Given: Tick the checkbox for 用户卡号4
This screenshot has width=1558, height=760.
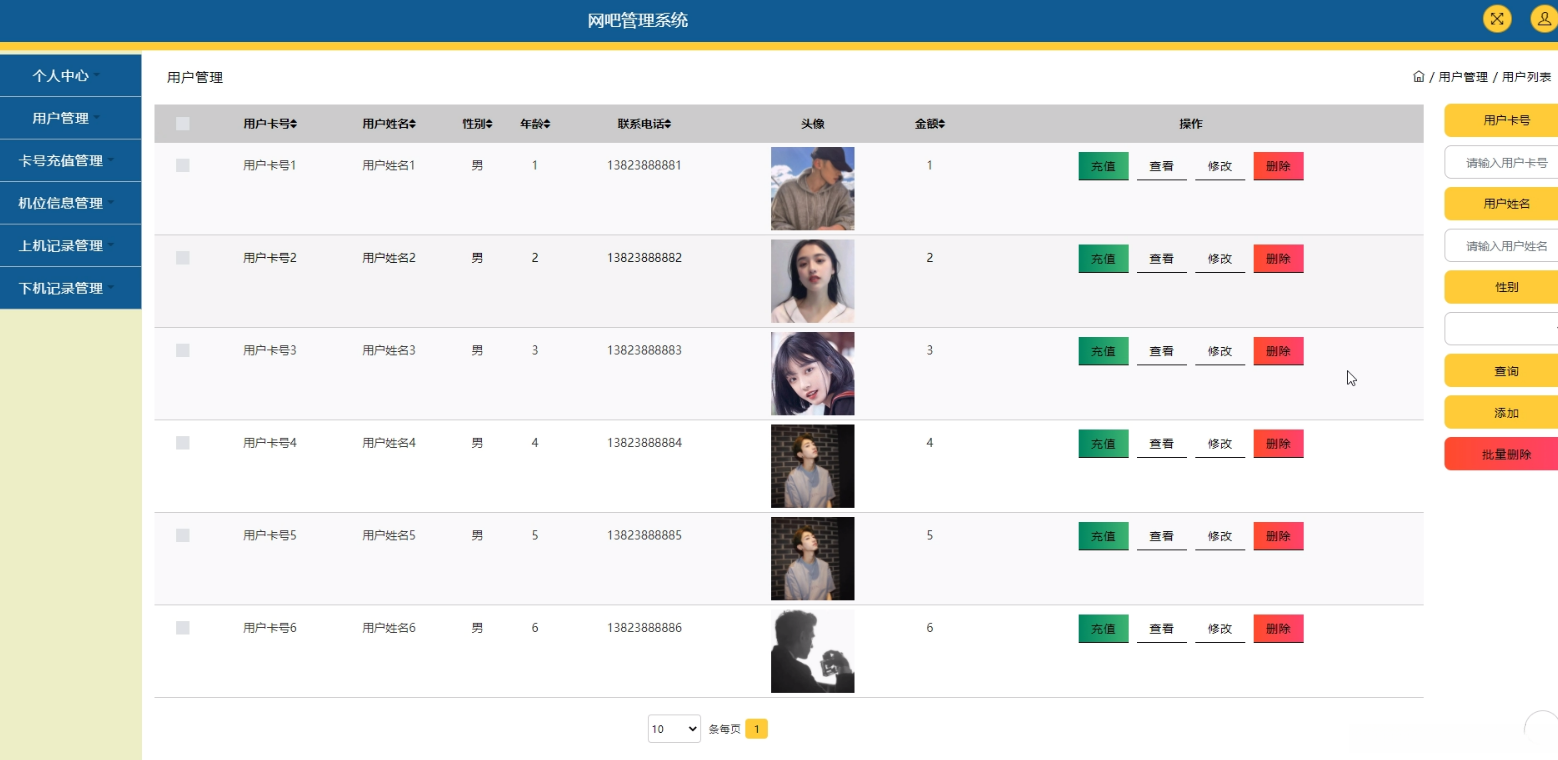Looking at the screenshot, I should [x=183, y=443].
